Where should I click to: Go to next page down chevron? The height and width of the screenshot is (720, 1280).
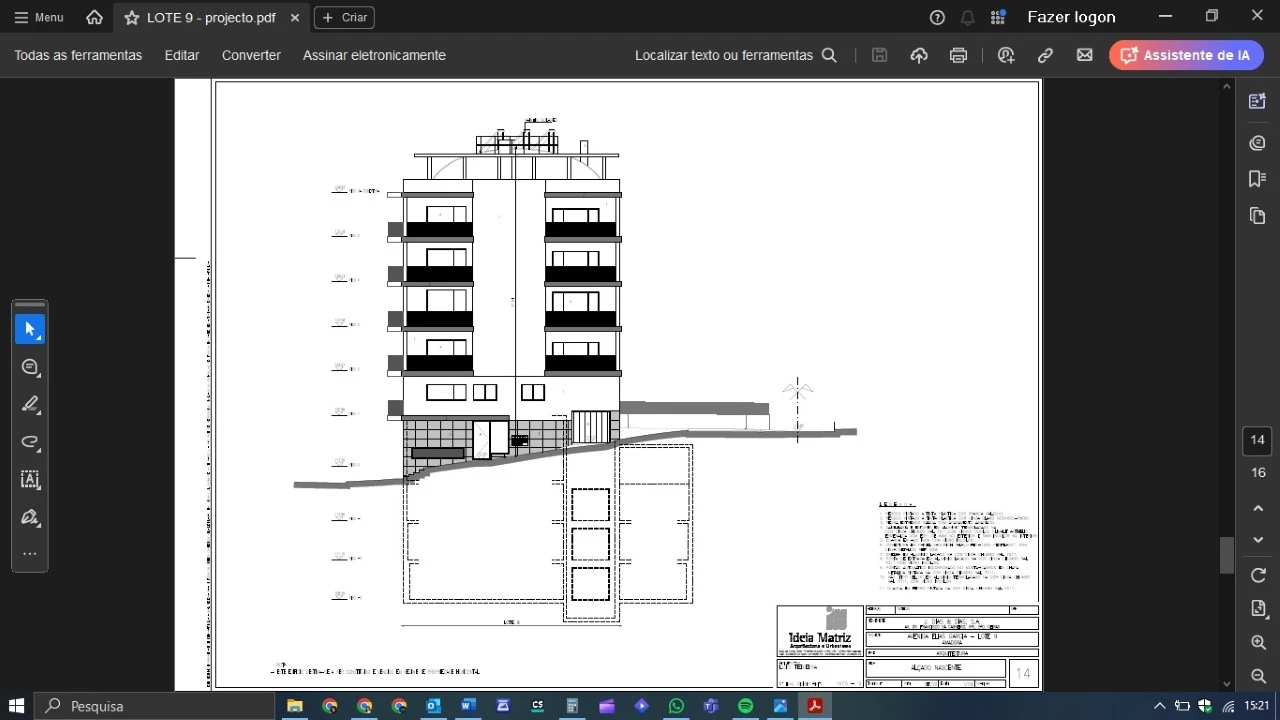pos(1258,540)
